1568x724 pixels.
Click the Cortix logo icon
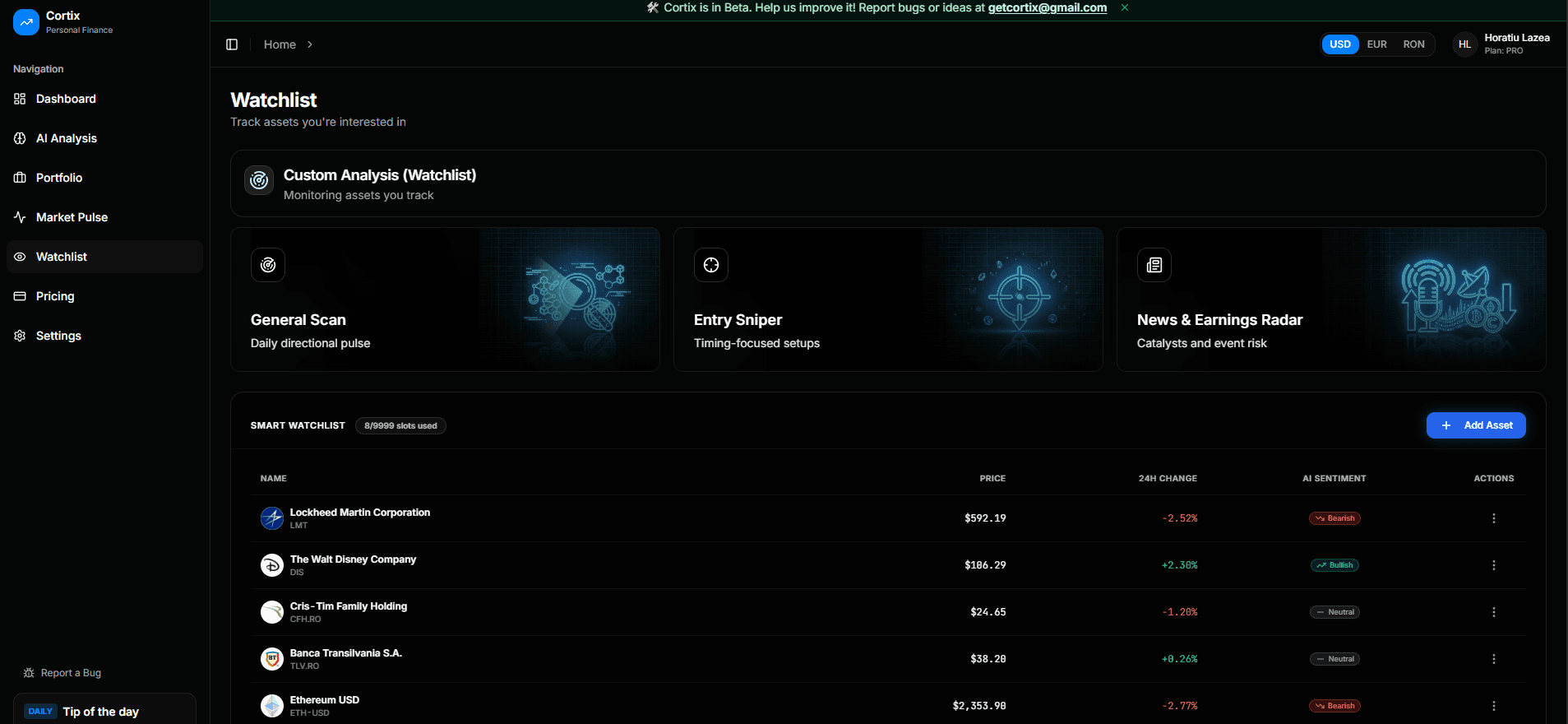[x=26, y=22]
